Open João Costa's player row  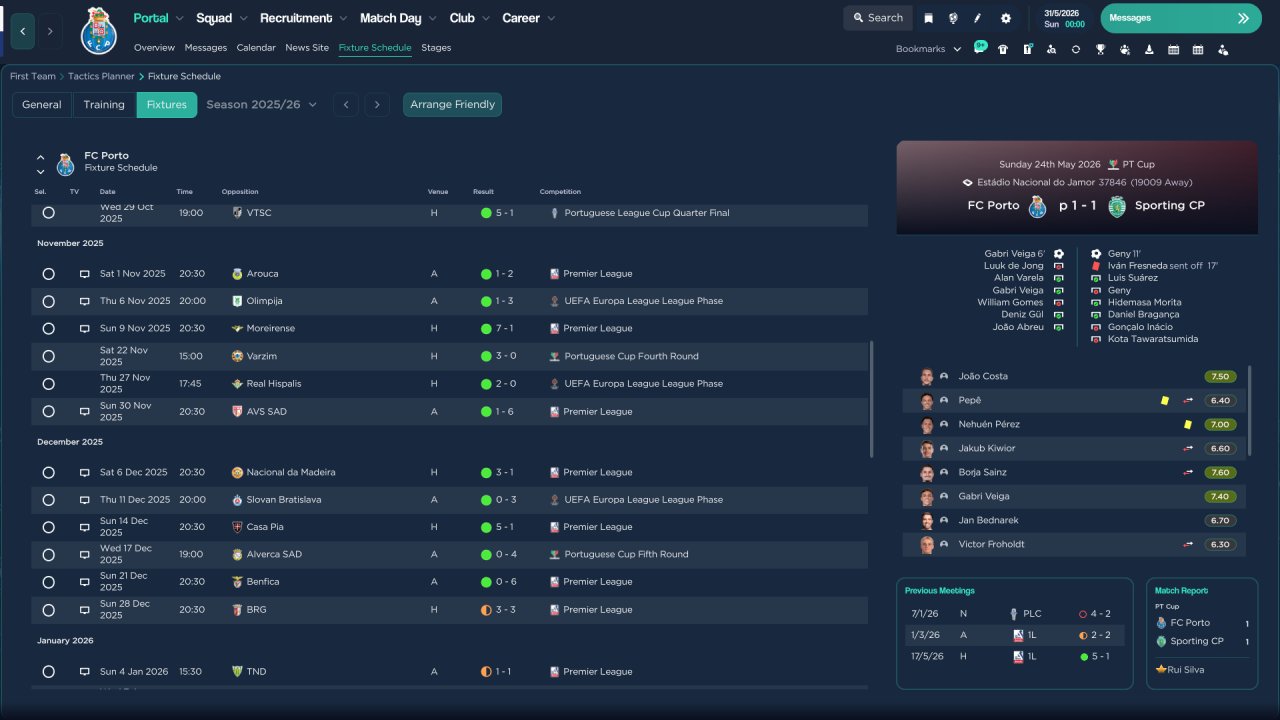[x=1074, y=377]
